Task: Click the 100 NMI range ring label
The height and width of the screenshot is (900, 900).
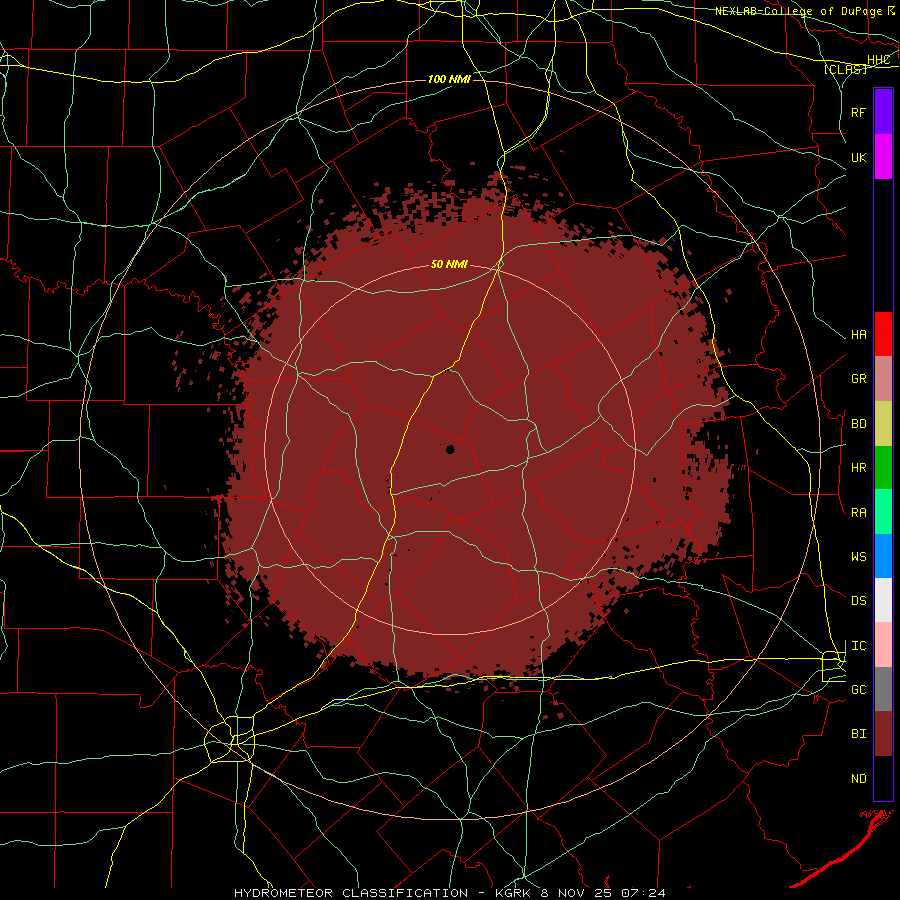Action: point(449,79)
